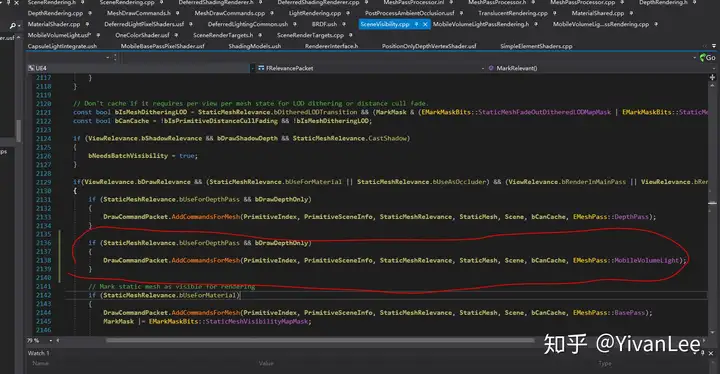This screenshot has width=720, height=374.
Task: Switch to LightRendering.cpp tab
Action: [x=315, y=13]
